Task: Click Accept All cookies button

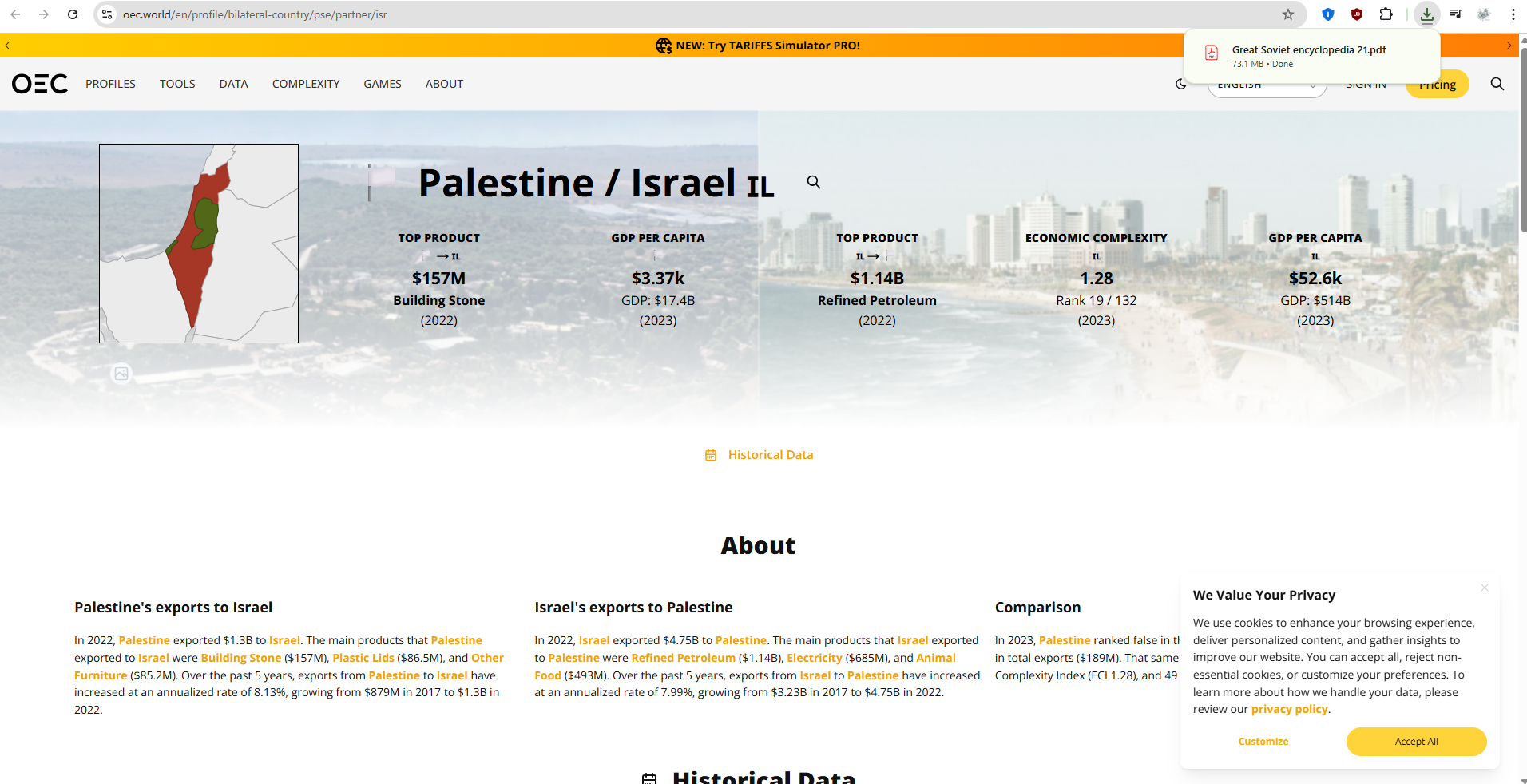Action: coord(1417,742)
